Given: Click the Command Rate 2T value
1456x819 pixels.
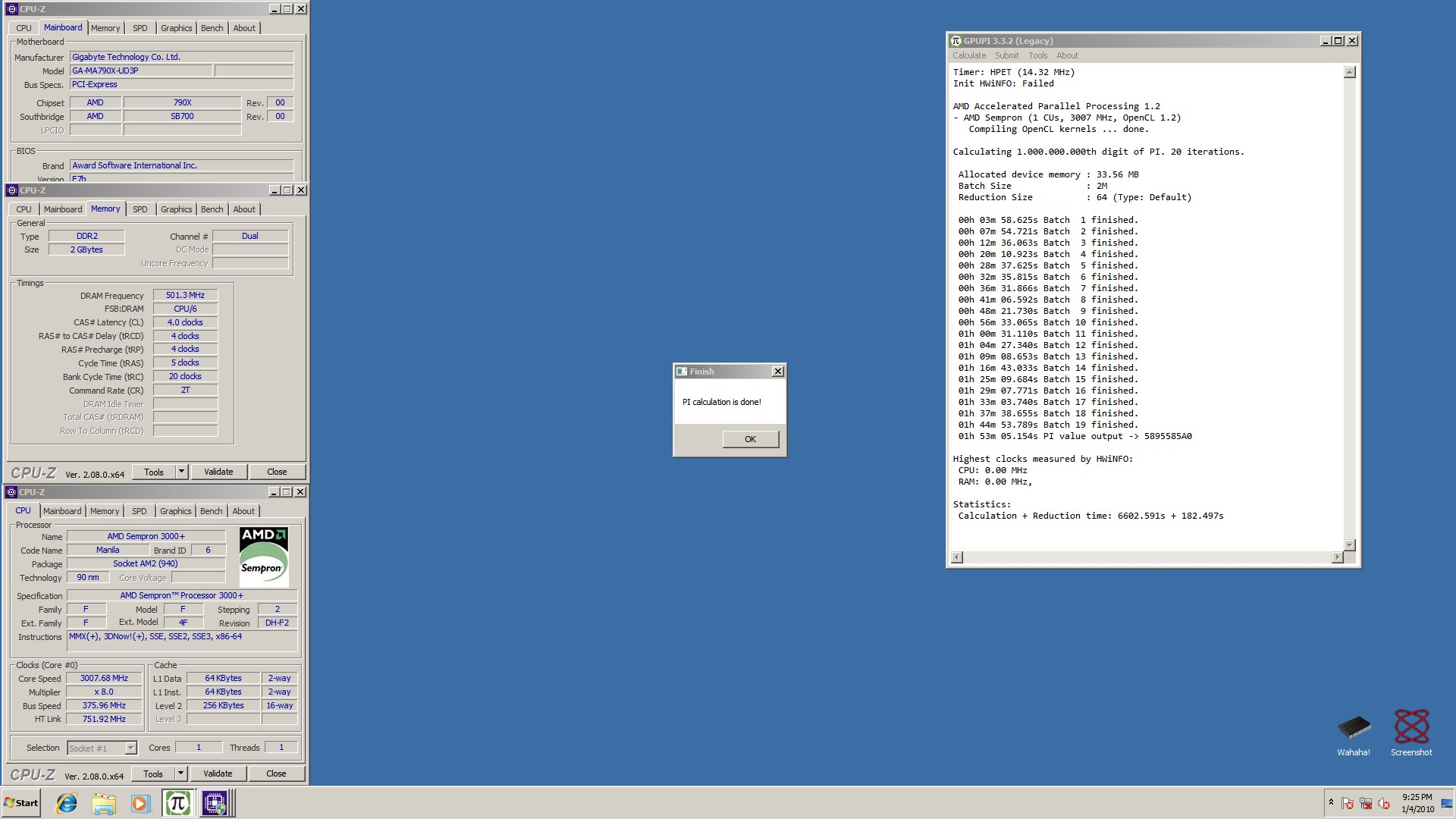Looking at the screenshot, I should [x=185, y=391].
